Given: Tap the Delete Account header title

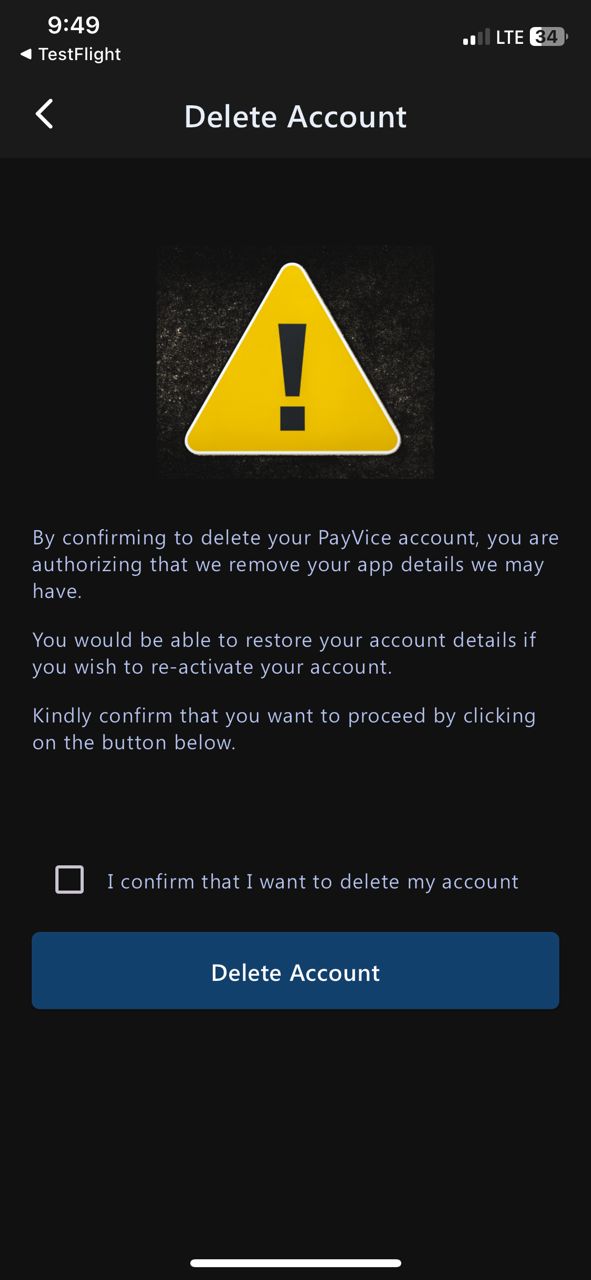Looking at the screenshot, I should [x=295, y=116].
